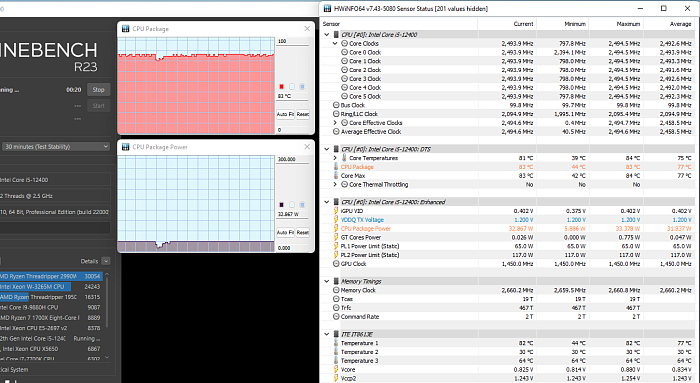The height and width of the screenshot is (383, 700).
Task: Click the chip icon of ITE IT8613E group
Action: (x=336, y=334)
